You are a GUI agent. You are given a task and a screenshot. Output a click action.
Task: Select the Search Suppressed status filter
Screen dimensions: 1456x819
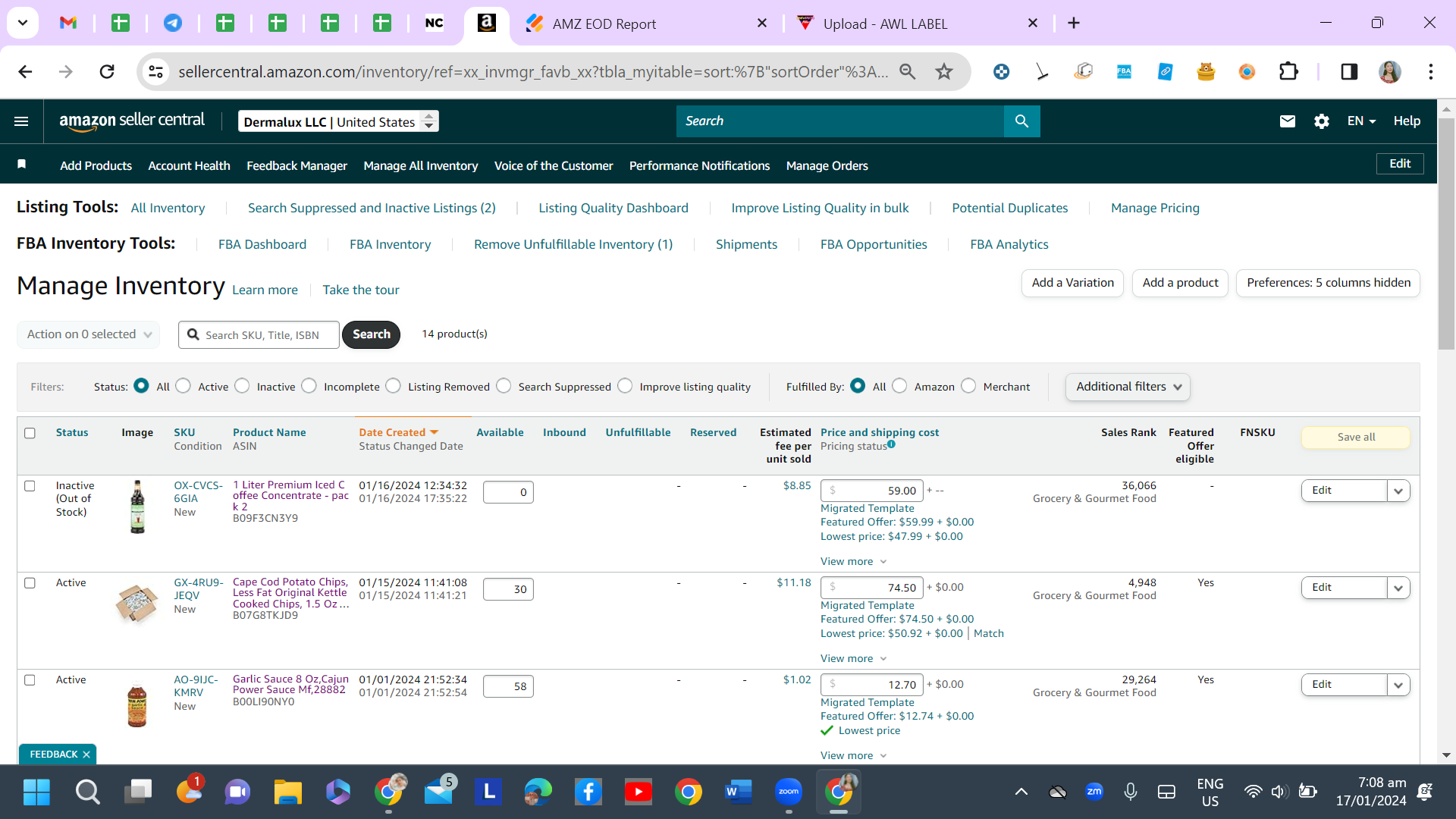click(x=504, y=386)
